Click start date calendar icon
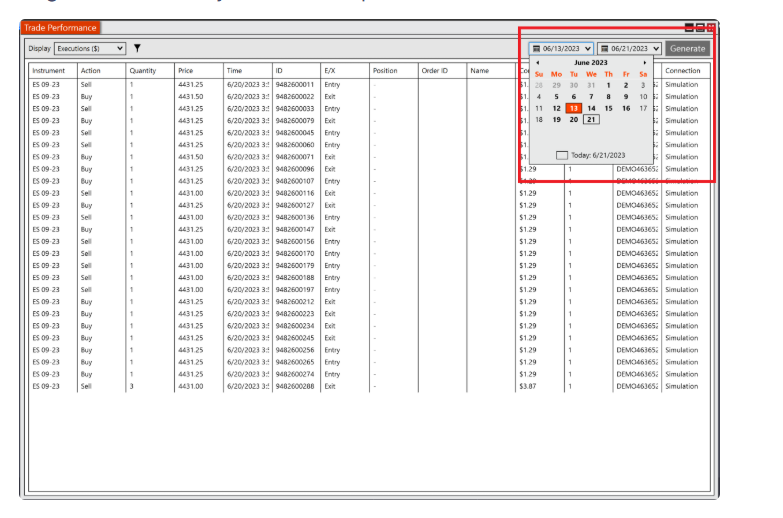783x518 pixels. click(537, 48)
